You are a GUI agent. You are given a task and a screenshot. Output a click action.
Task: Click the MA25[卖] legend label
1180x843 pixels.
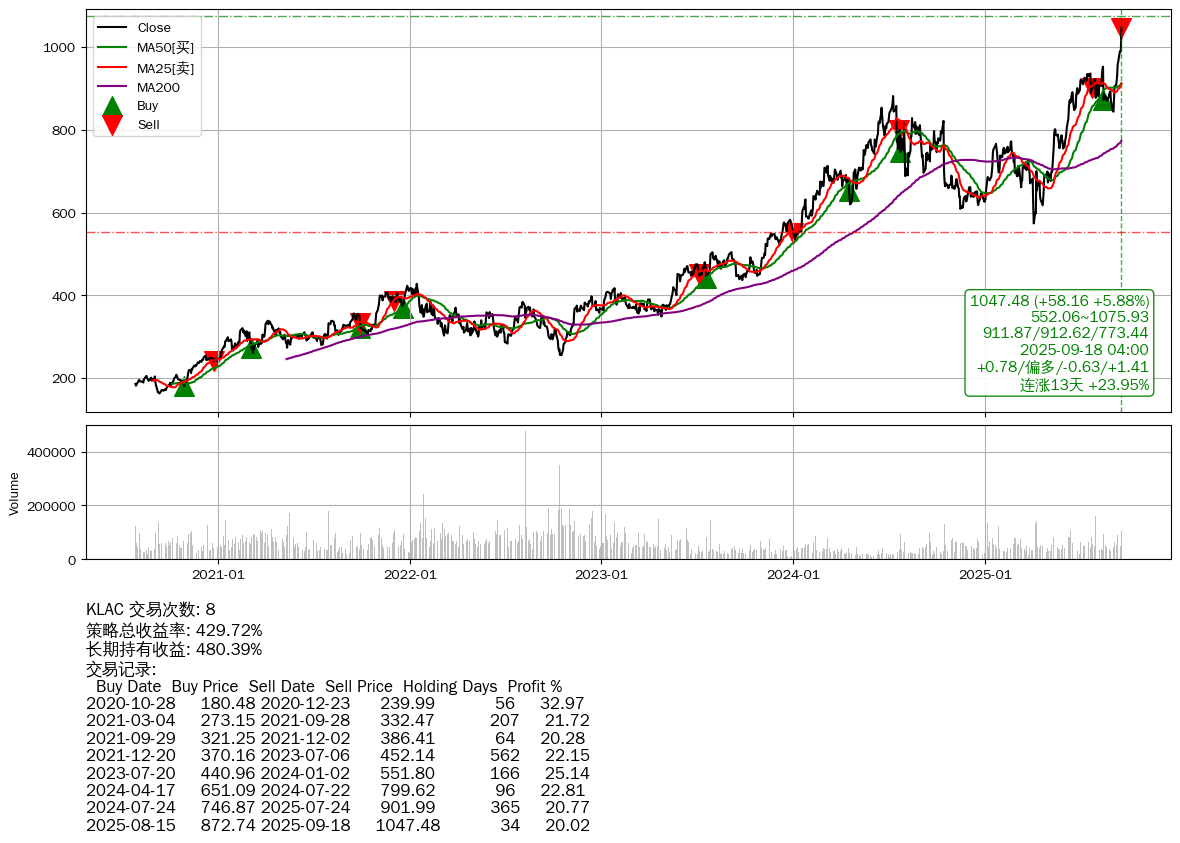click(x=165, y=67)
